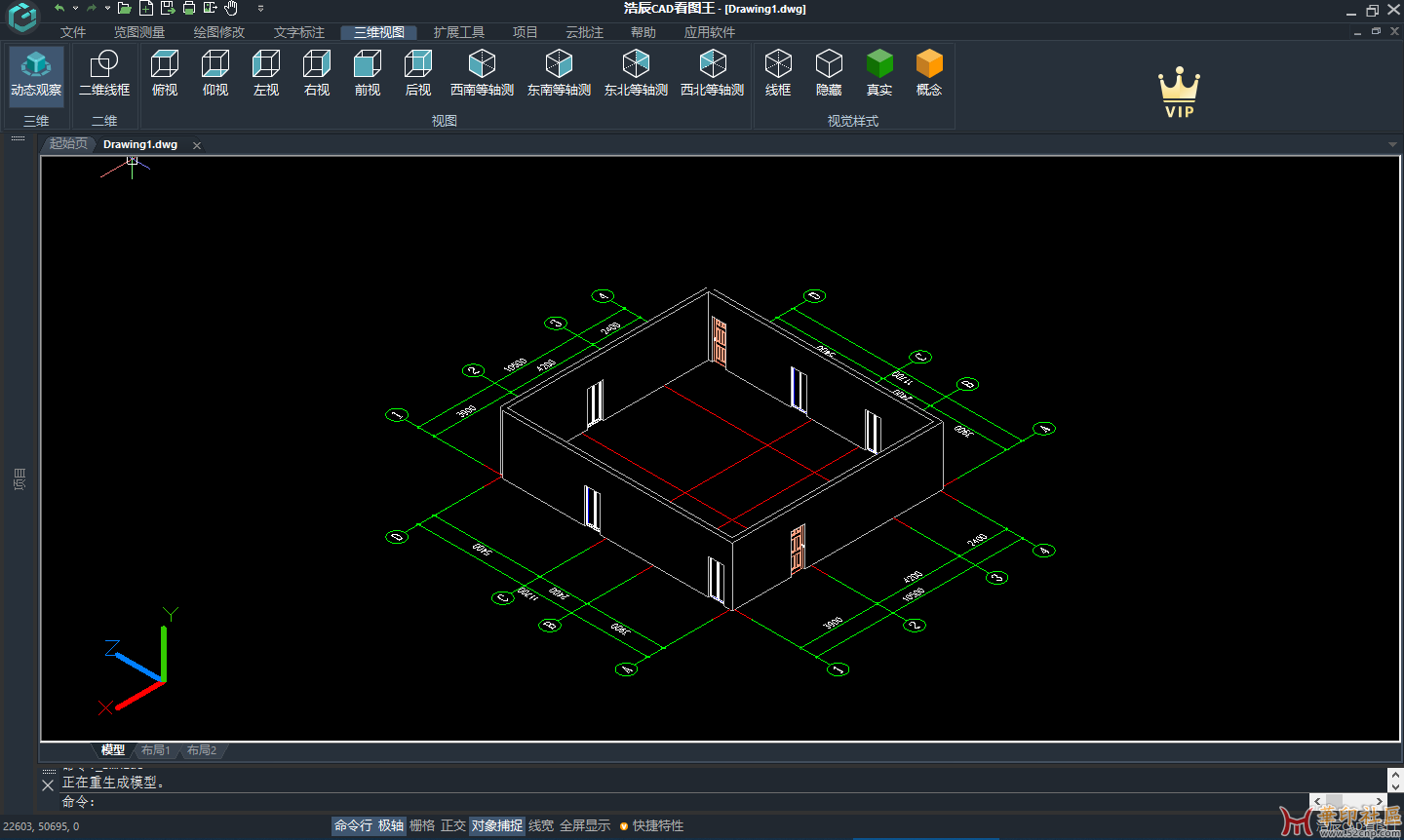The height and width of the screenshot is (840, 1404).
Task: Open the redo history dropdown arrow
Action: 106,8
